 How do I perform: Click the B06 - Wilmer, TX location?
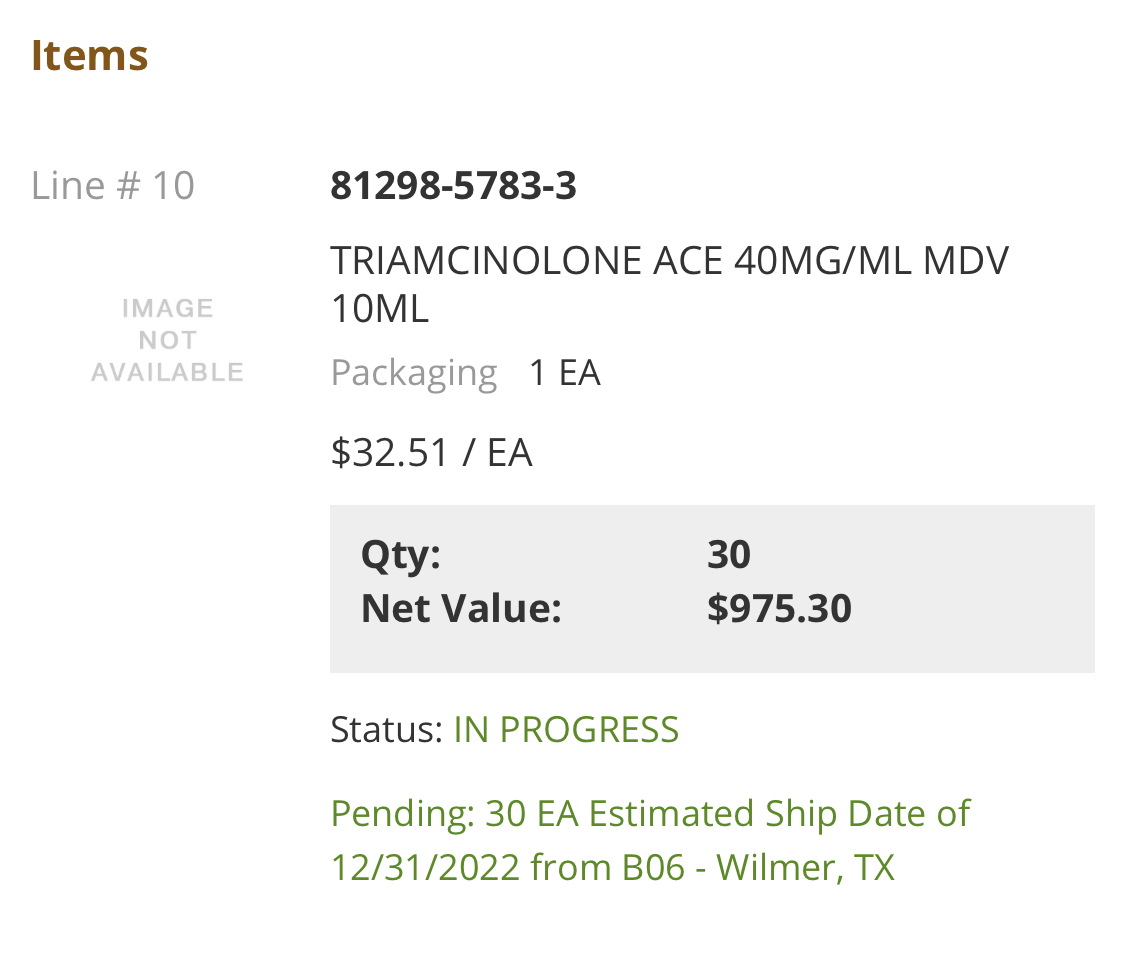pos(758,867)
